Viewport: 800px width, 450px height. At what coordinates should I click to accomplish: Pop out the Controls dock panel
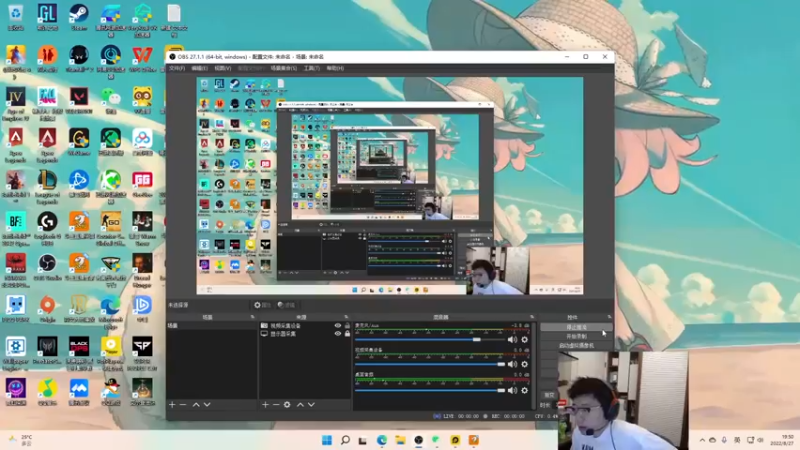pos(609,317)
